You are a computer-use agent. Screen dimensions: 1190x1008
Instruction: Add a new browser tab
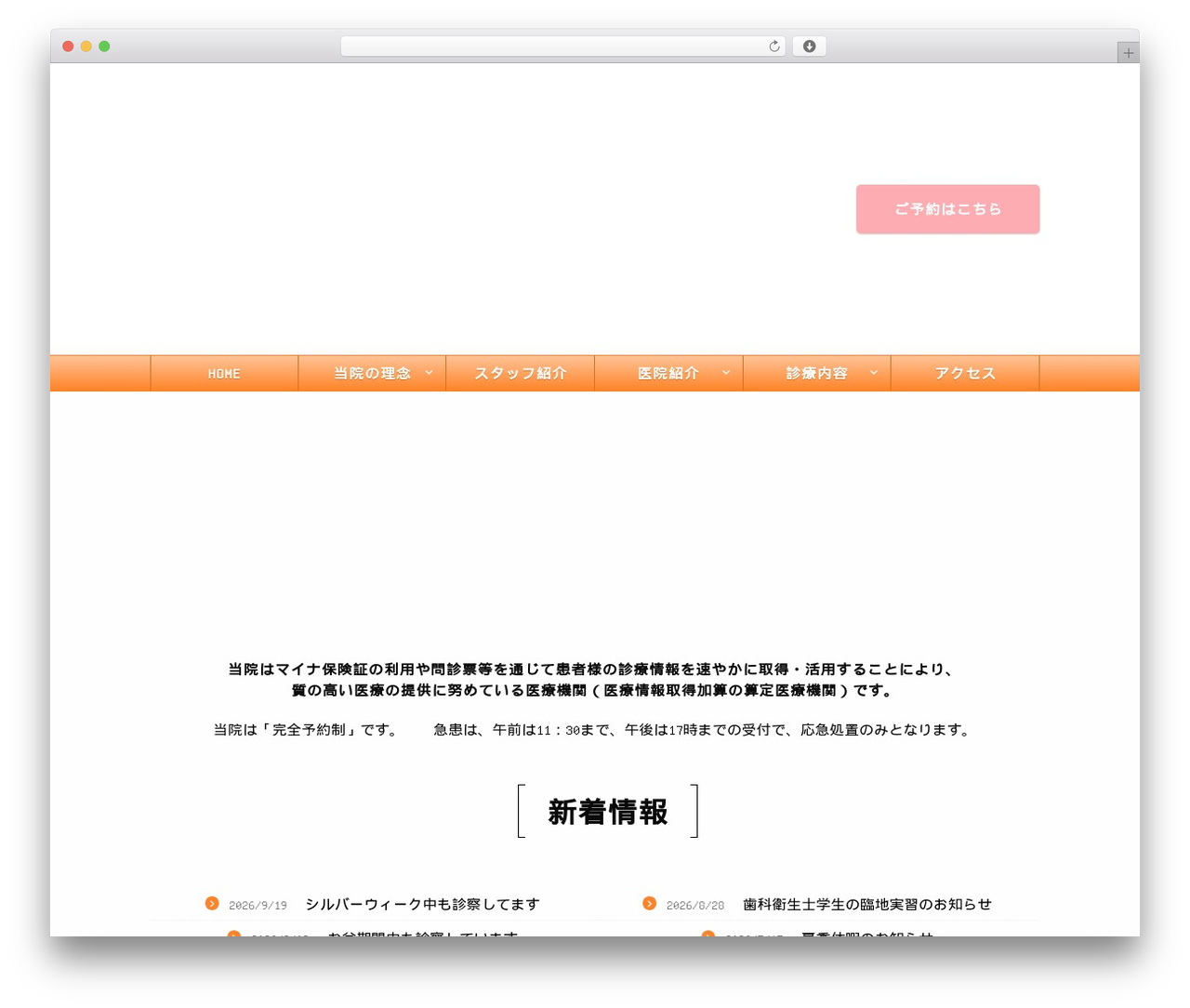pos(1128,53)
